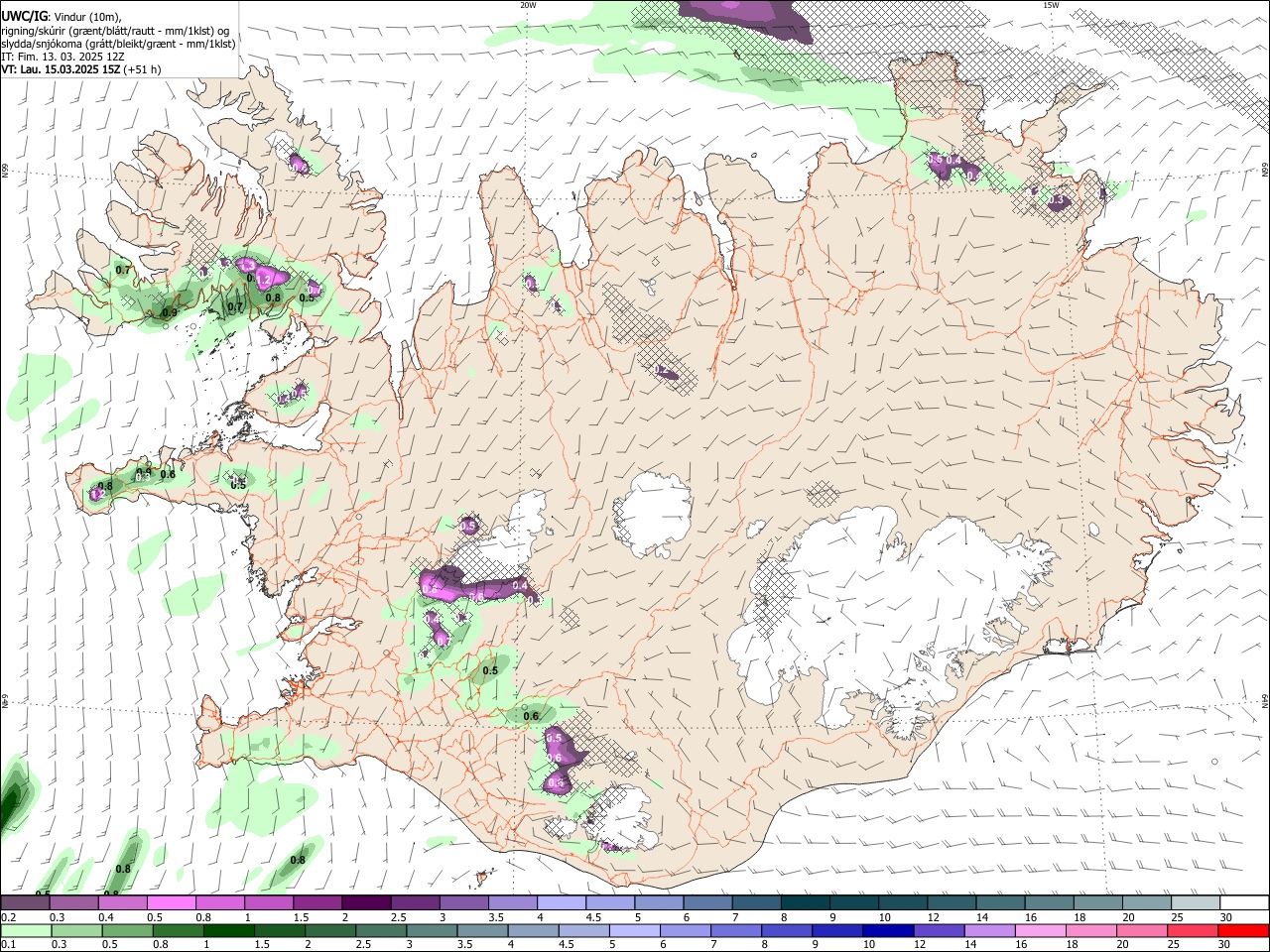
Task: Click the 'slydda/snjókoma (grátt/bleikt/grænt' description line
Action: [x=118, y=44]
